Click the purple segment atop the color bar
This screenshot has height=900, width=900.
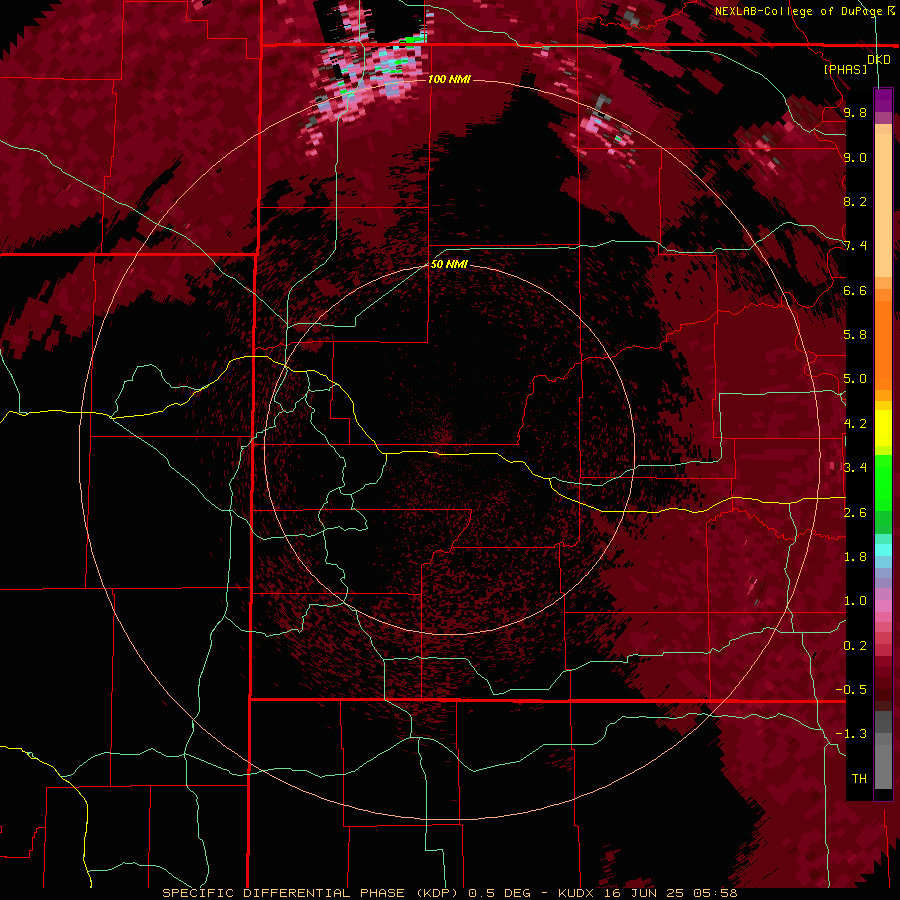tap(883, 100)
